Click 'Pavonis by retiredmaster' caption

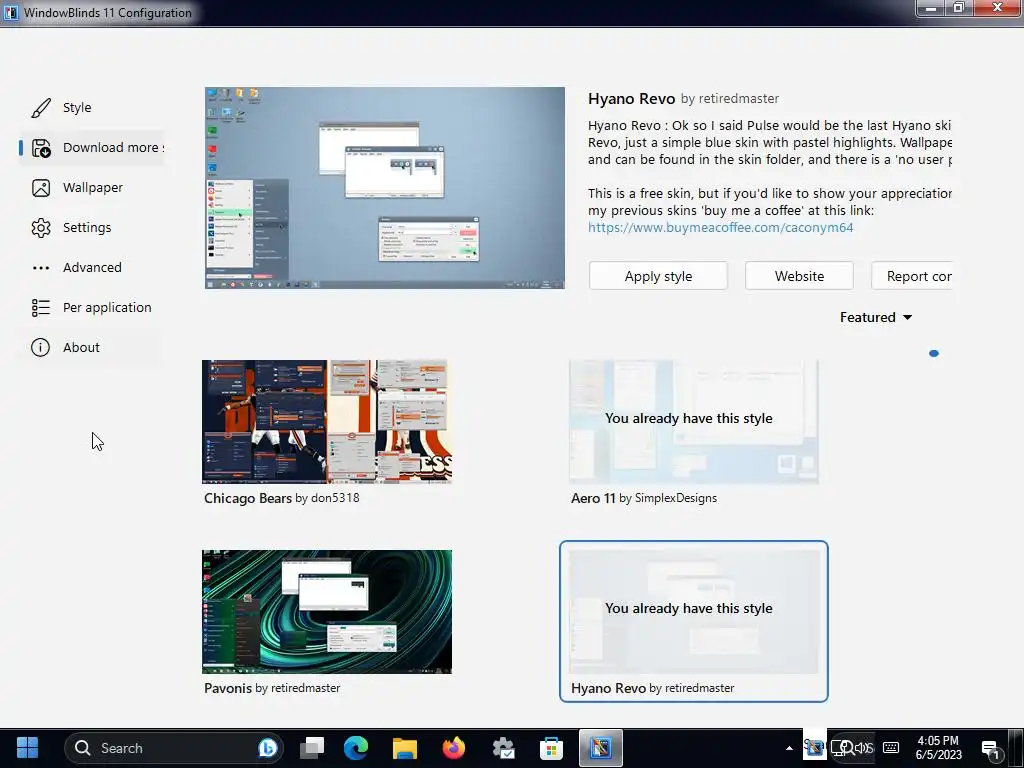[x=272, y=688]
